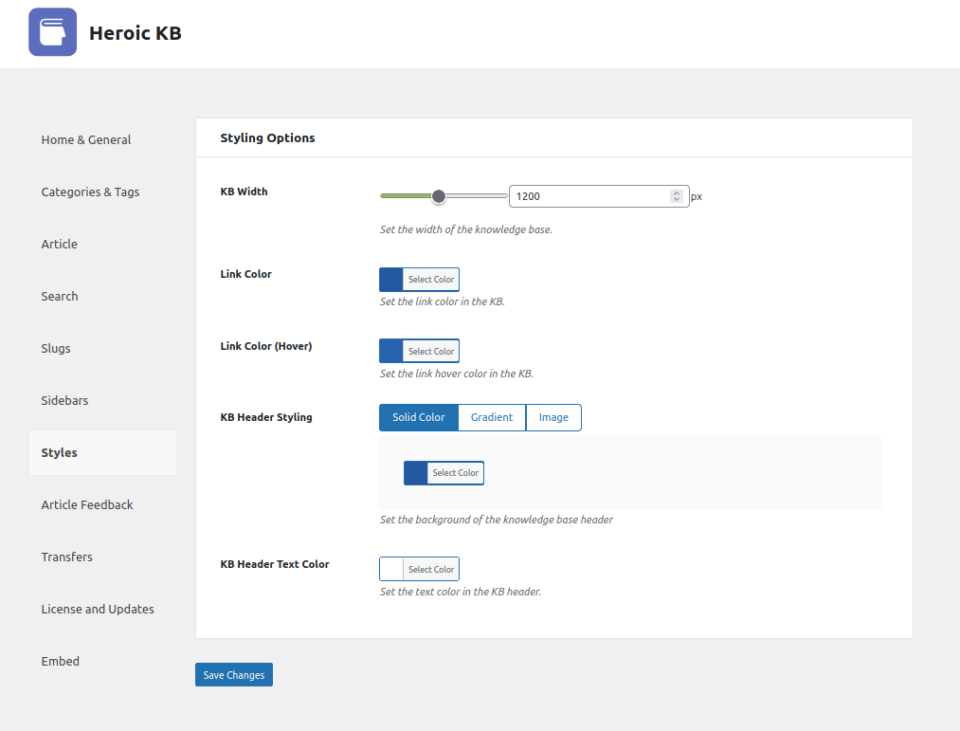Open the Home & General settings page
This screenshot has width=960, height=731.
[85, 140]
